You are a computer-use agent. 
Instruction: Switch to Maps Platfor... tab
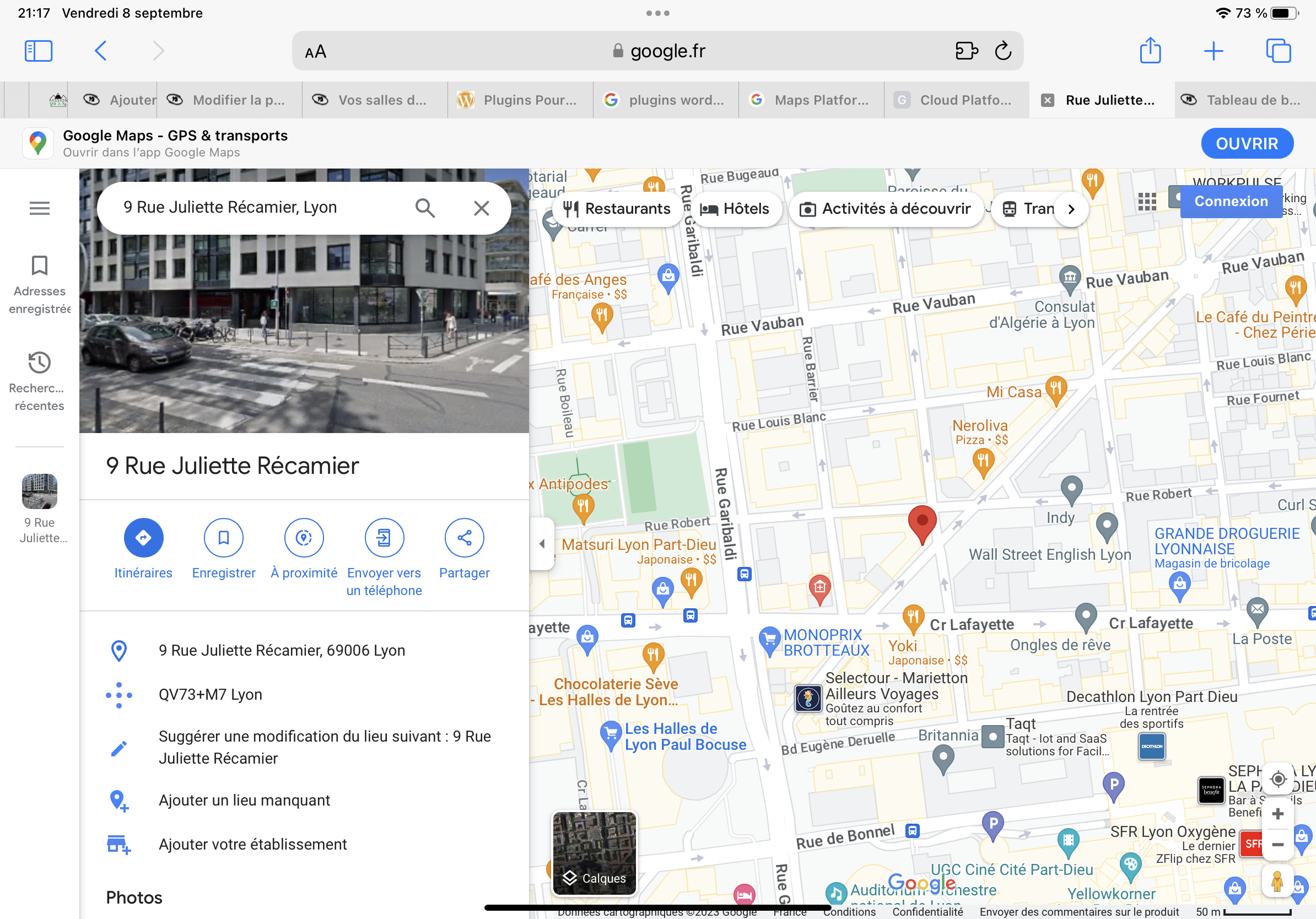(x=811, y=100)
